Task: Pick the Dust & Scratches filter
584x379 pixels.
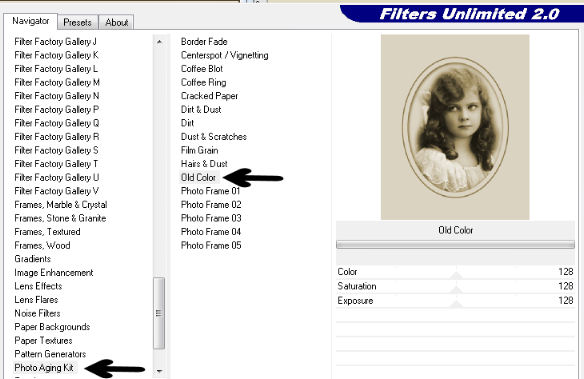Action: [x=214, y=137]
